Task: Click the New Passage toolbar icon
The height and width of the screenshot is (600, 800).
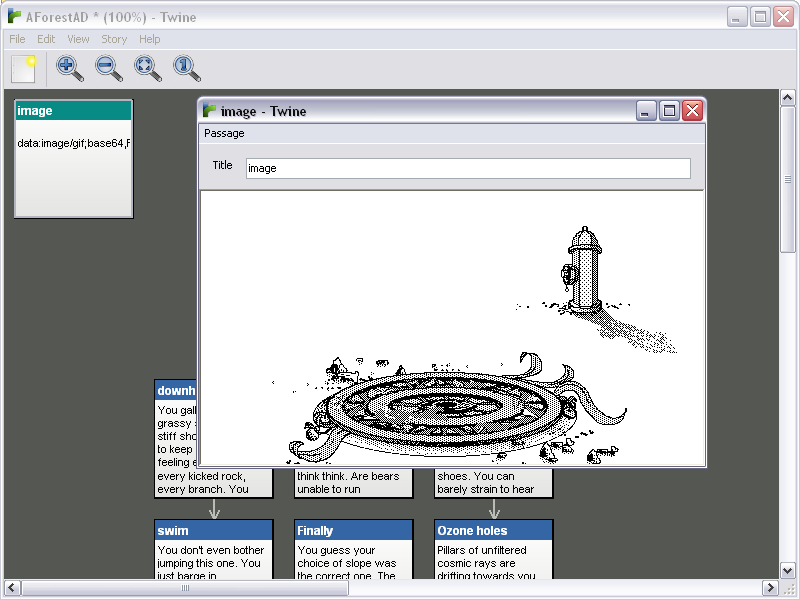Action: pyautogui.click(x=24, y=68)
